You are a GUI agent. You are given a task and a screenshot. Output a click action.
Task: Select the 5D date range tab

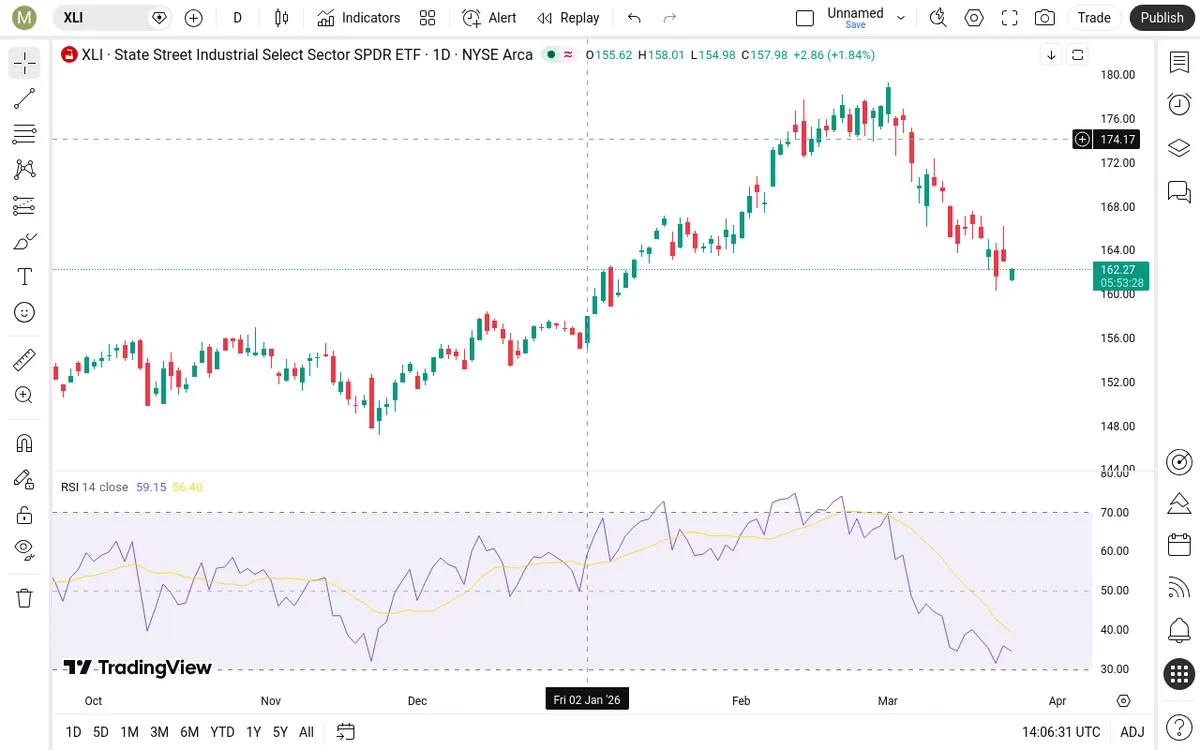[101, 732]
